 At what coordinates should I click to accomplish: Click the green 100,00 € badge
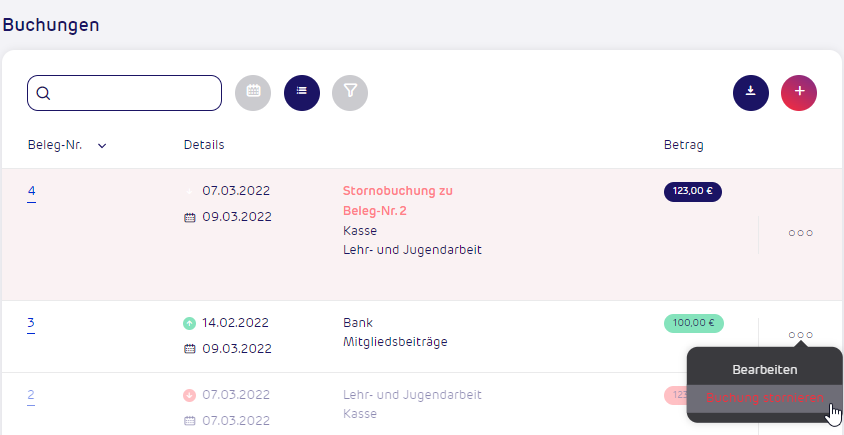(x=694, y=324)
